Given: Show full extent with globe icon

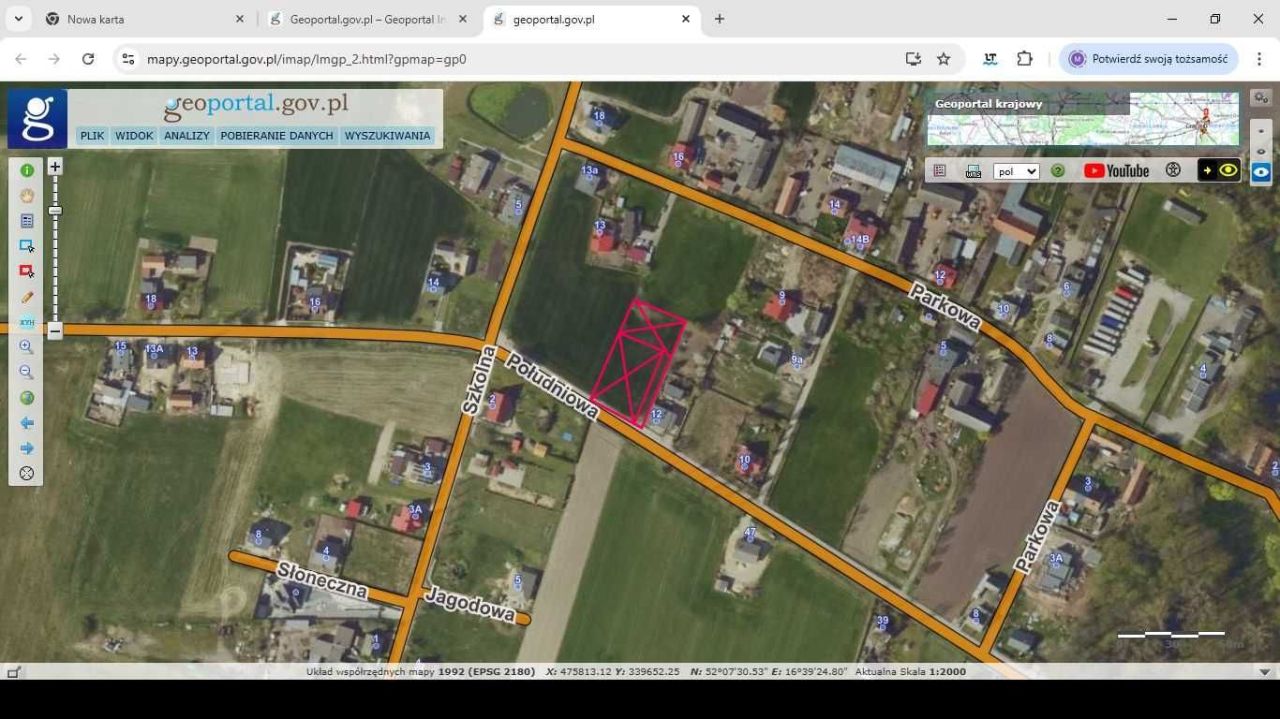Looking at the screenshot, I should pos(27,398).
